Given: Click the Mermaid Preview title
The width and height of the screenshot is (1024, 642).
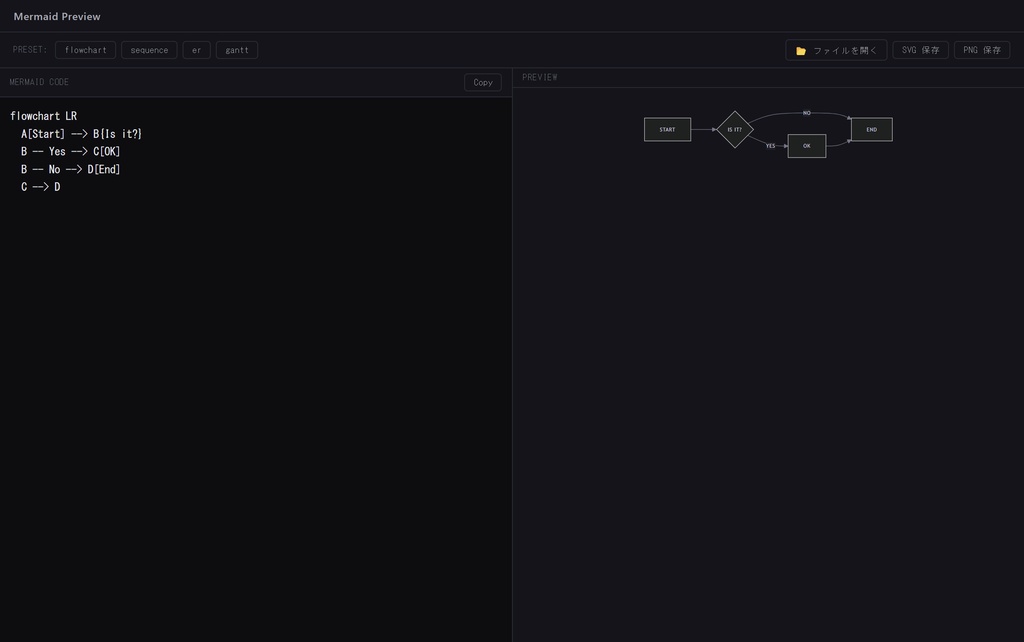Looking at the screenshot, I should pyautogui.click(x=57, y=16).
